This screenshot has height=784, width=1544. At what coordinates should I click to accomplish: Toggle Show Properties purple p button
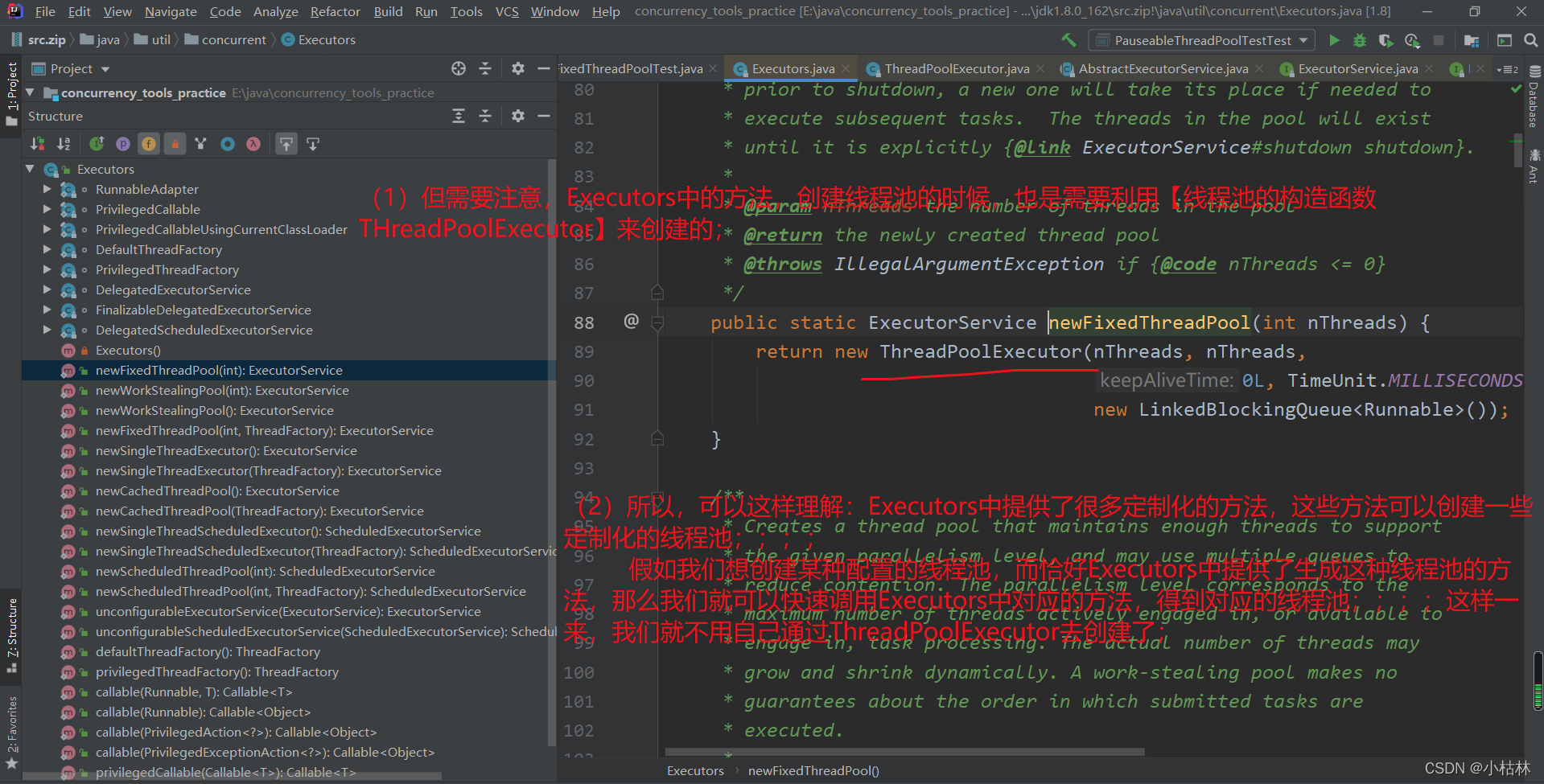pos(123,144)
